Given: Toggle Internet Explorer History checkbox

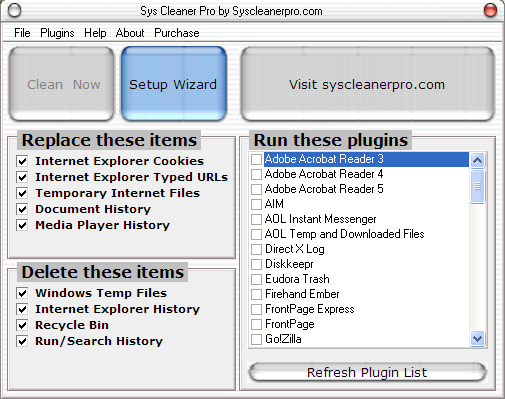Looking at the screenshot, I should tap(22, 309).
